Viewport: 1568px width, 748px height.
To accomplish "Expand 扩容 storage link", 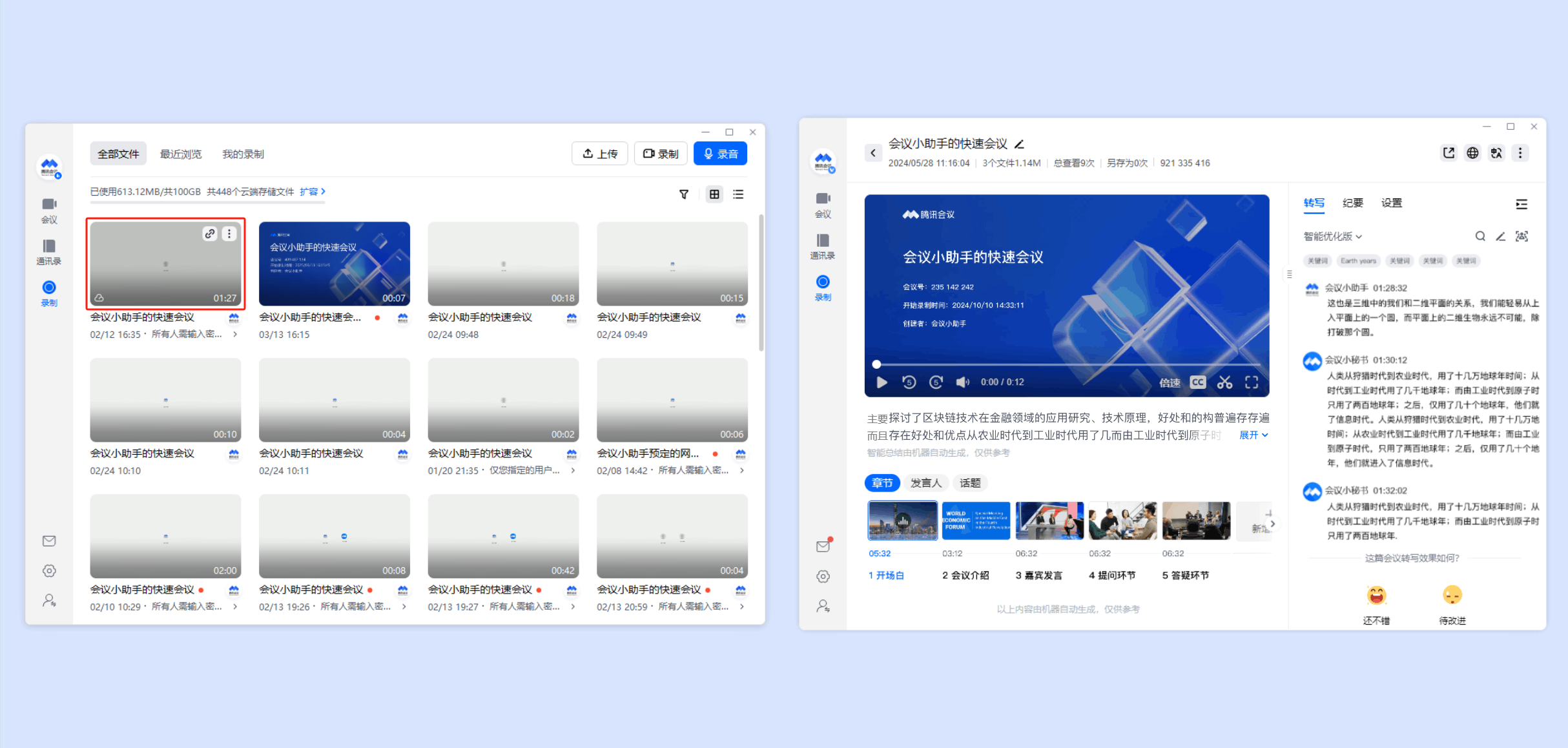I will [313, 192].
